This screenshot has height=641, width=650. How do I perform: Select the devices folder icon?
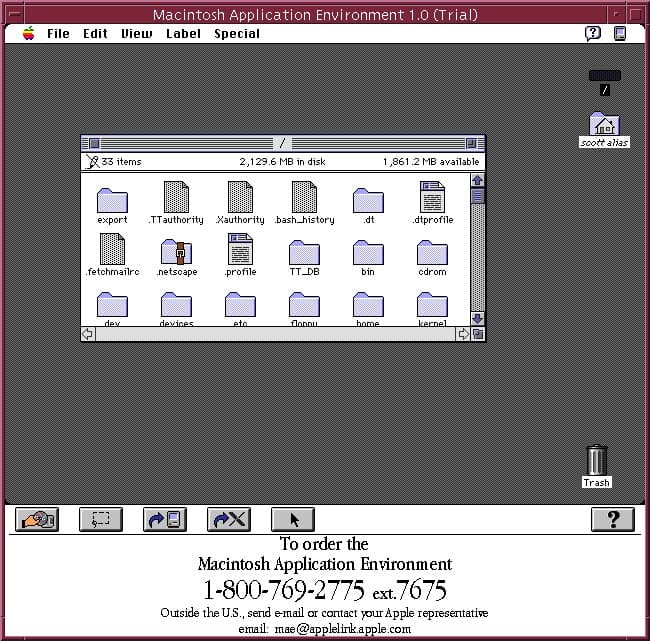tap(176, 305)
